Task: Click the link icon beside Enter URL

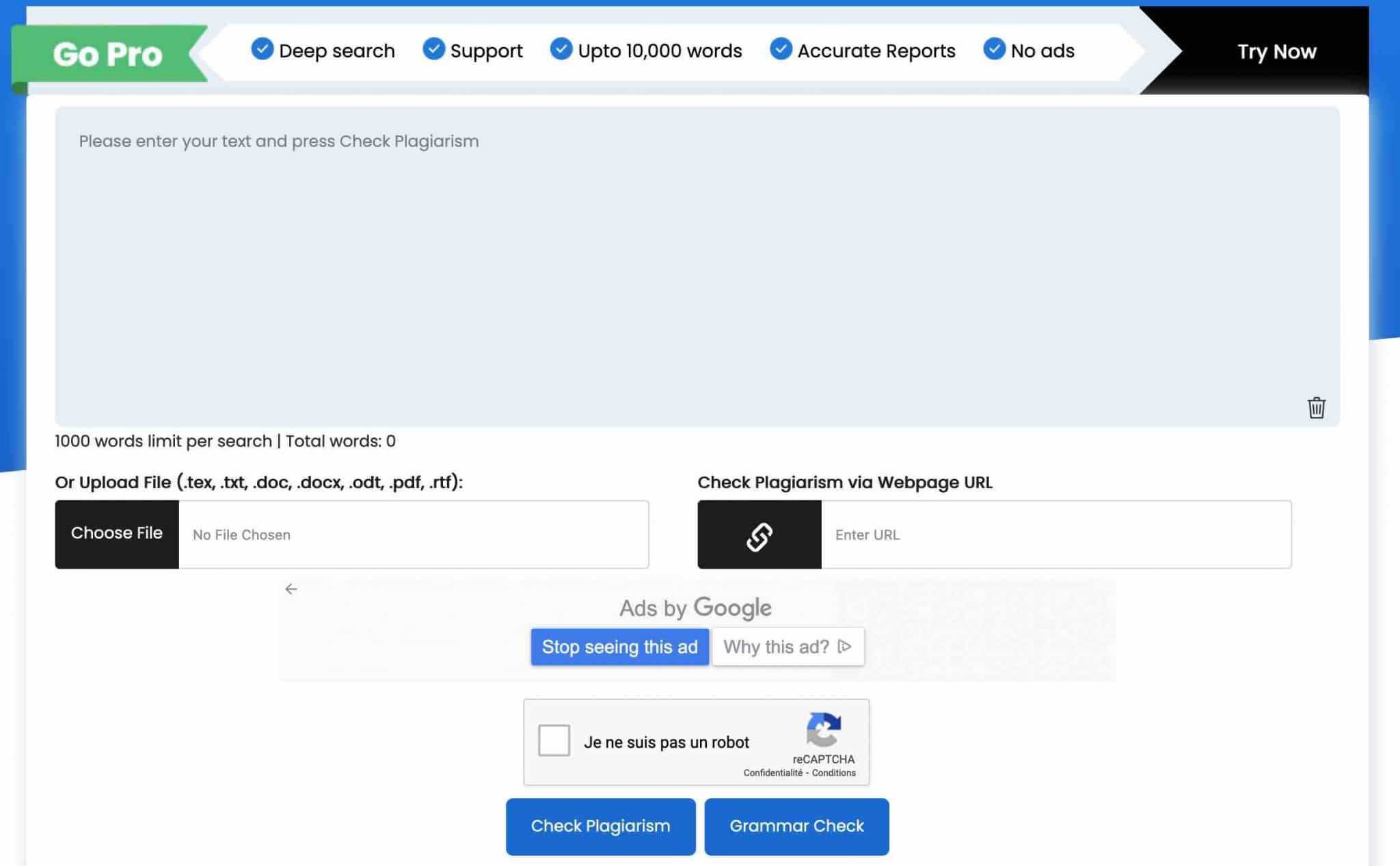Action: (x=759, y=535)
